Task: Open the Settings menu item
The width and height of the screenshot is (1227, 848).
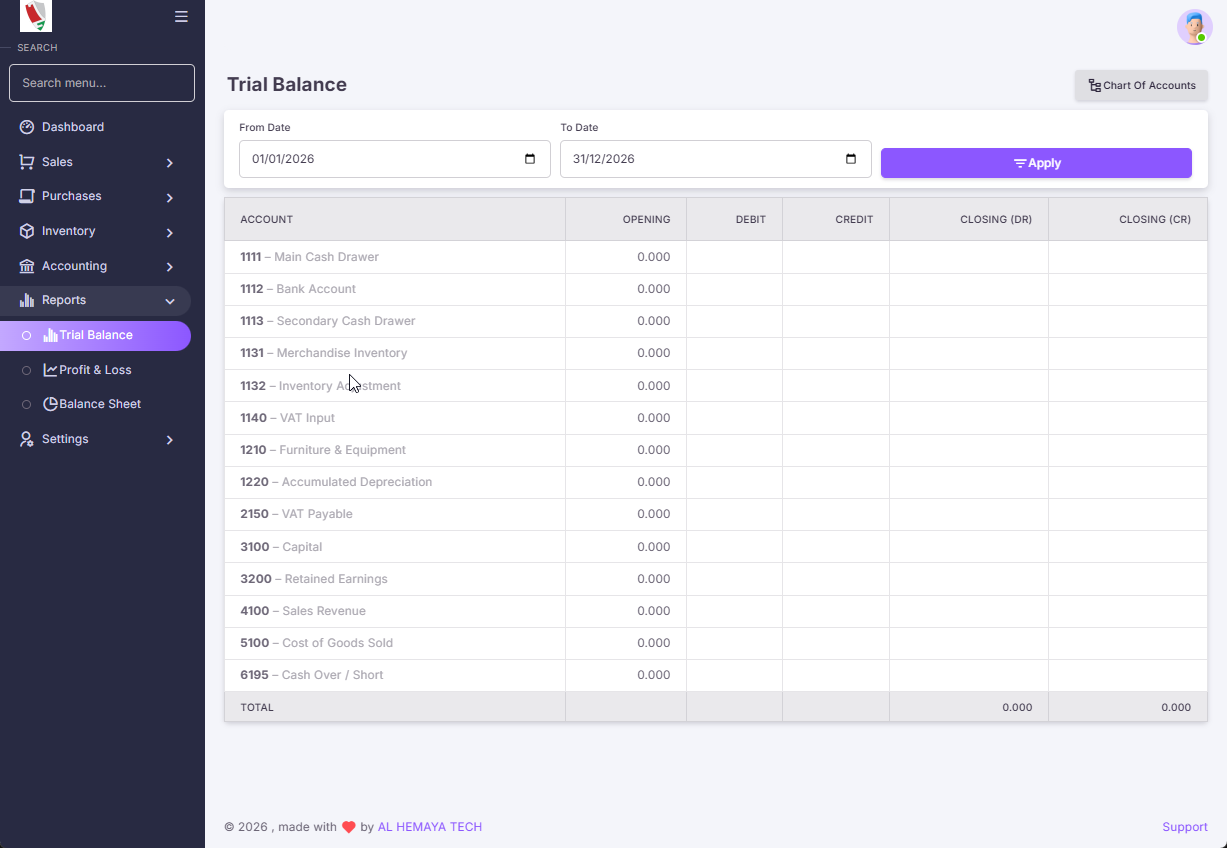Action: pos(65,439)
